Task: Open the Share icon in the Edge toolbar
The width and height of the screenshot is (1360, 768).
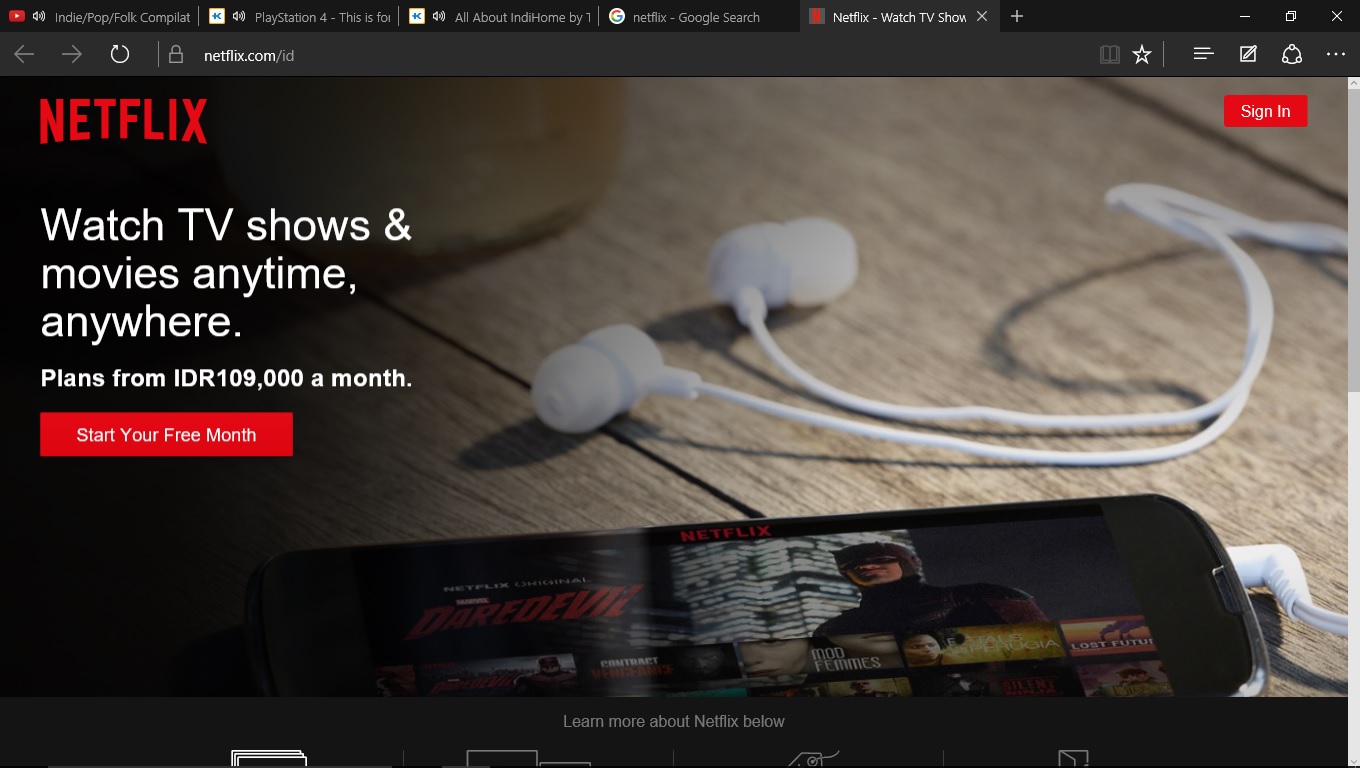Action: (x=1292, y=55)
